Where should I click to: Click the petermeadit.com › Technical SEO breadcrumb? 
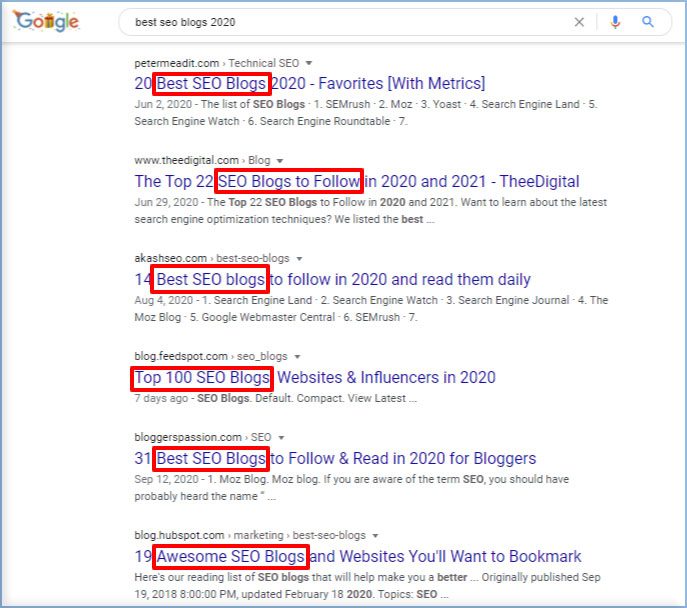pos(216,63)
